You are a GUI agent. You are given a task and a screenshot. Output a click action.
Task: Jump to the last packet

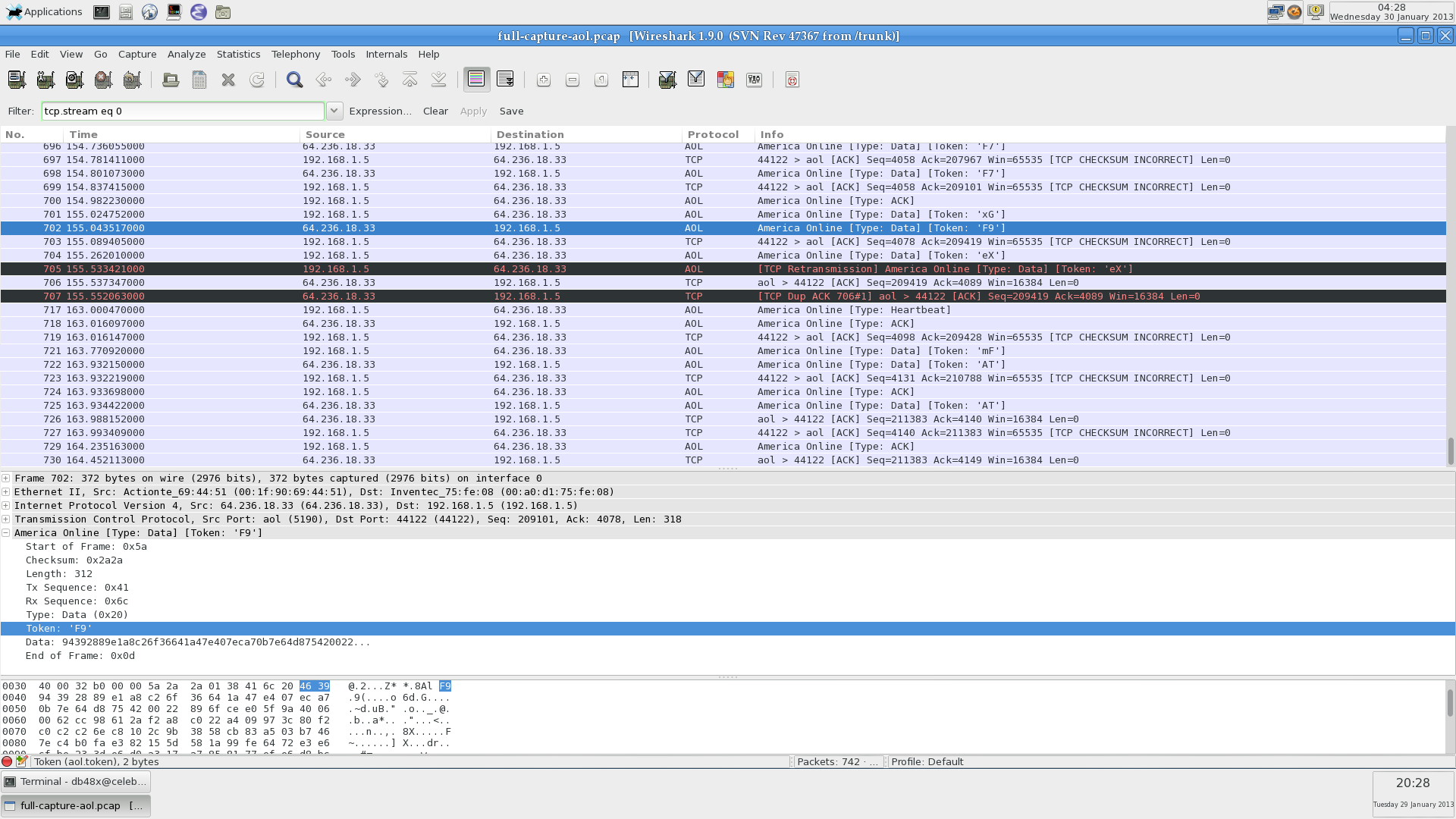[x=439, y=80]
